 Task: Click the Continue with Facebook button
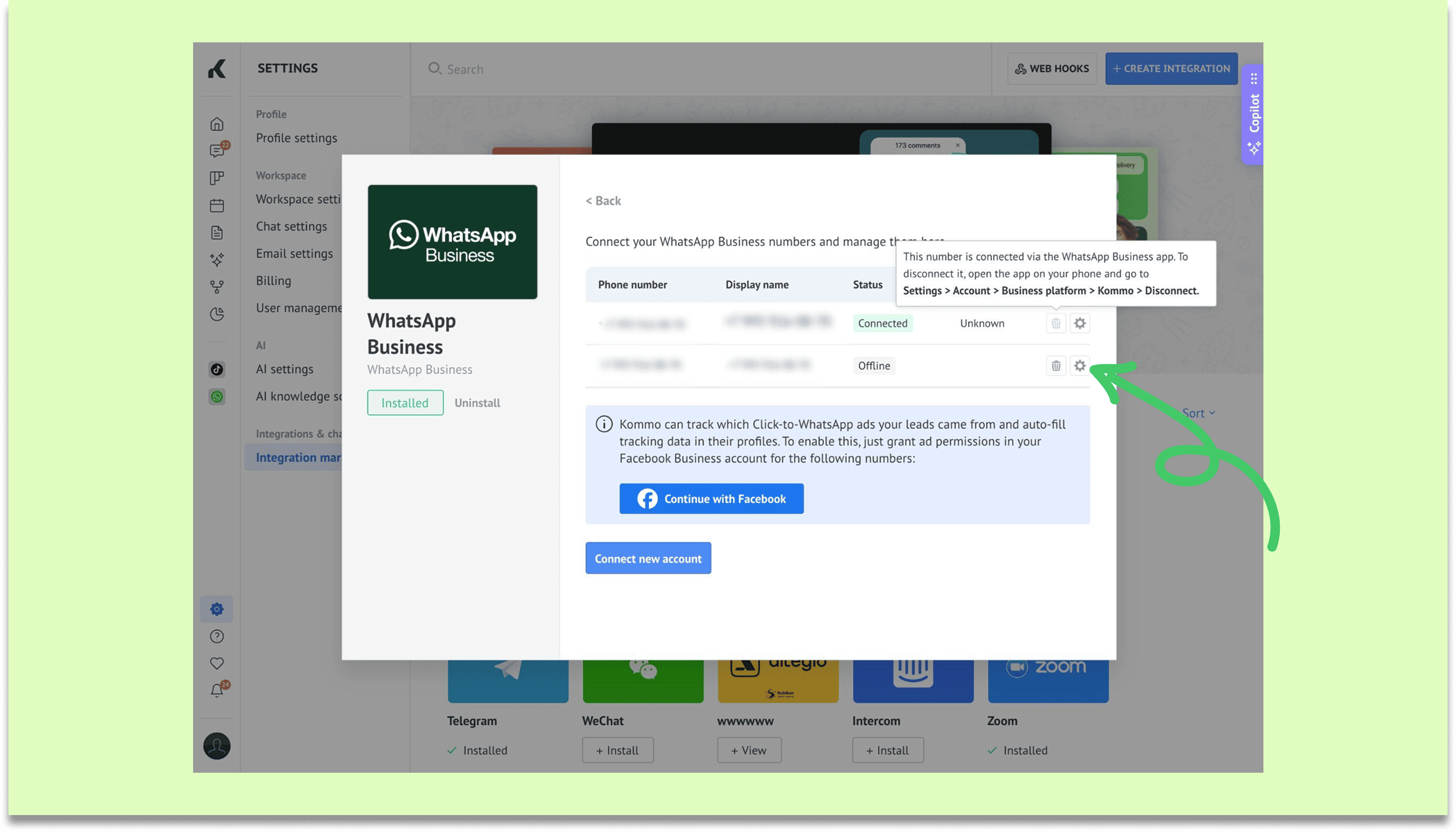pos(711,499)
